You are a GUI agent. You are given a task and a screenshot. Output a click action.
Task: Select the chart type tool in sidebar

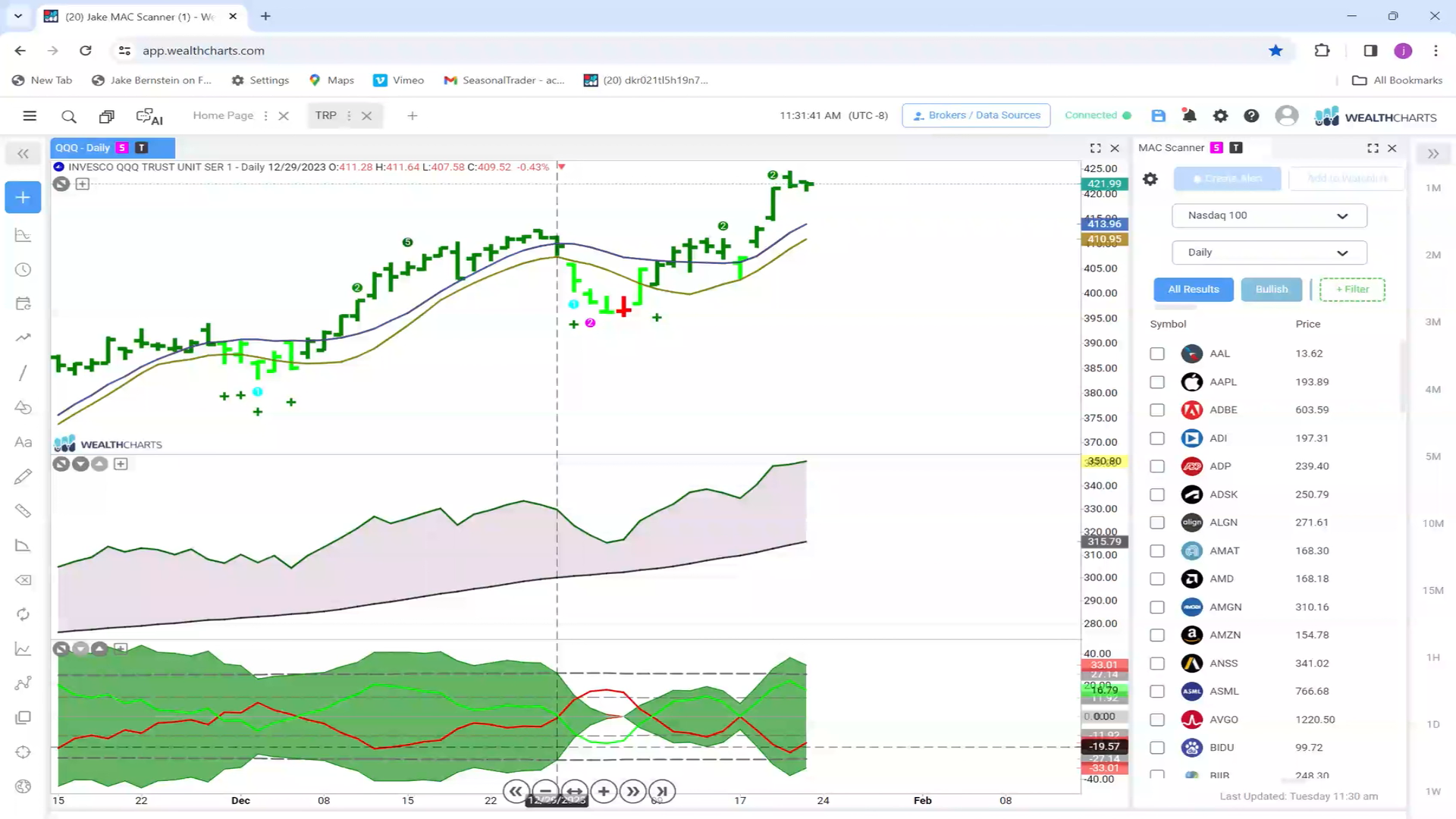tap(23, 235)
